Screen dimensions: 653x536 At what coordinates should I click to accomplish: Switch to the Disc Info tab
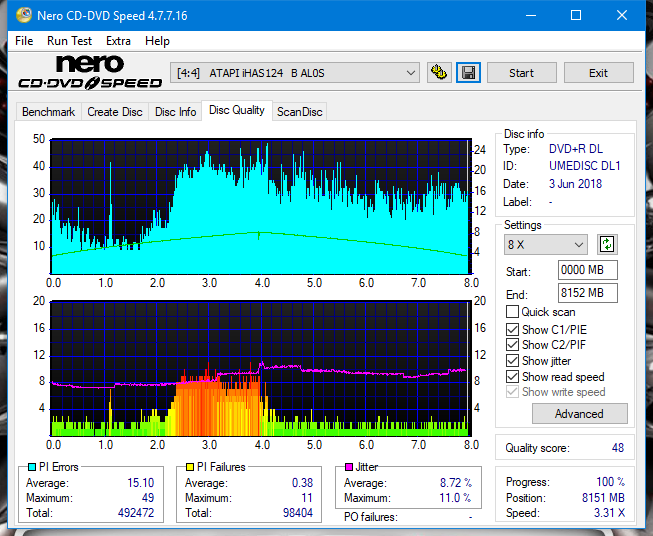pos(175,112)
